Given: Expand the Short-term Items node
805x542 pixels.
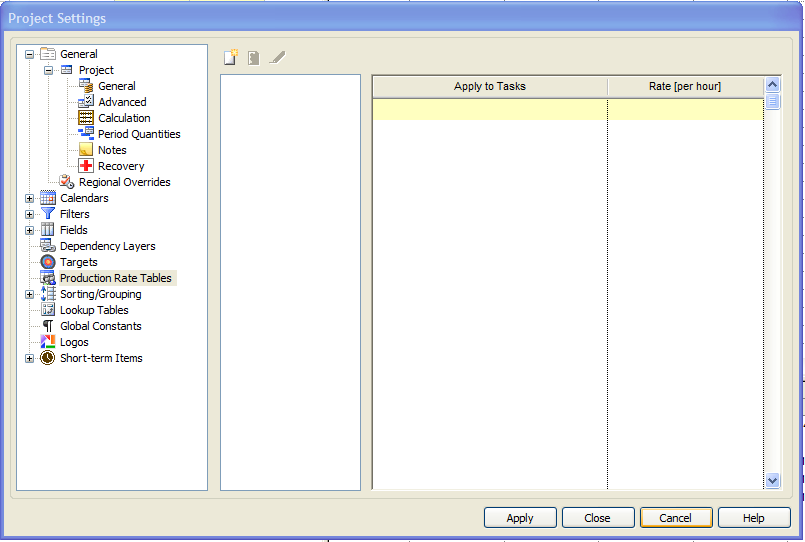Looking at the screenshot, I should [29, 358].
